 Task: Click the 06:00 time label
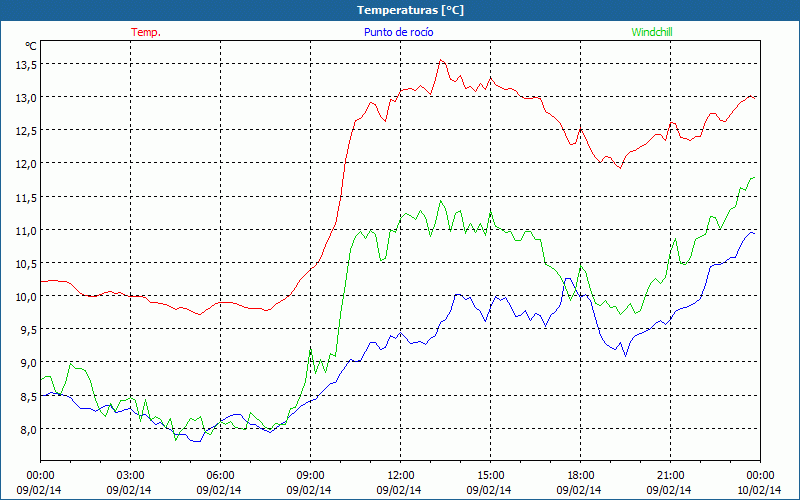coord(220,476)
